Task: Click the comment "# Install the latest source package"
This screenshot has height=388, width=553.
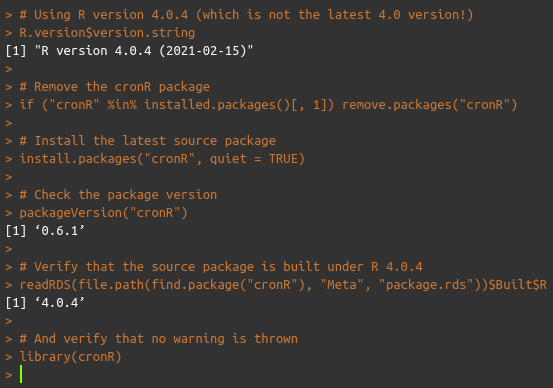Action: tap(147, 141)
